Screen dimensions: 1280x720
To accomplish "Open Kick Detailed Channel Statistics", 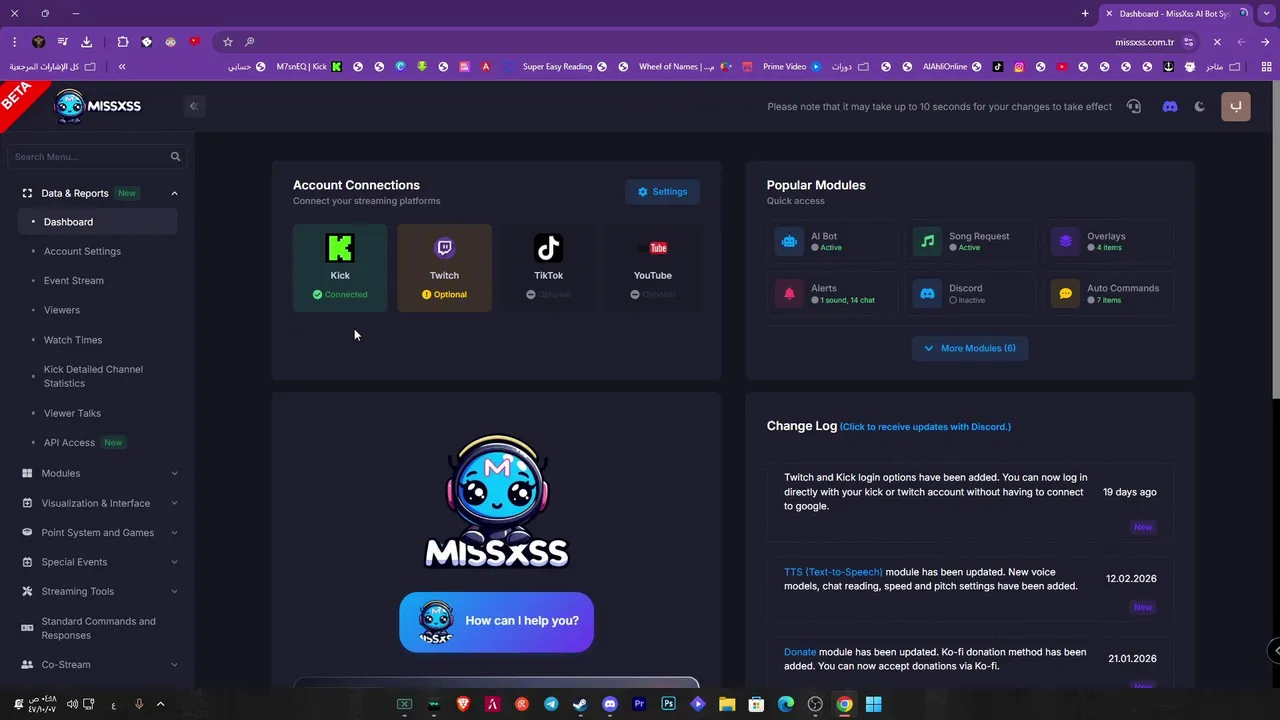I will click(x=93, y=376).
